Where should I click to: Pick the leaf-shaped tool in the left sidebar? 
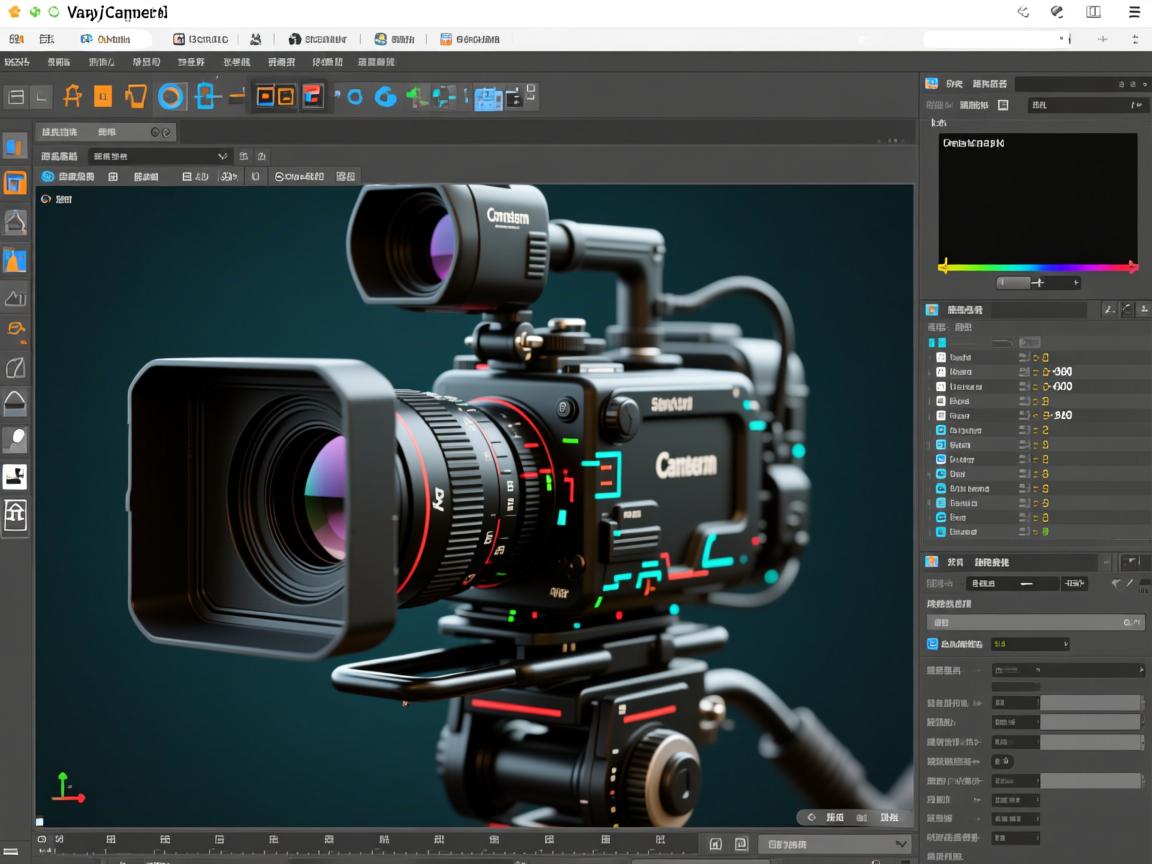[x=15, y=367]
